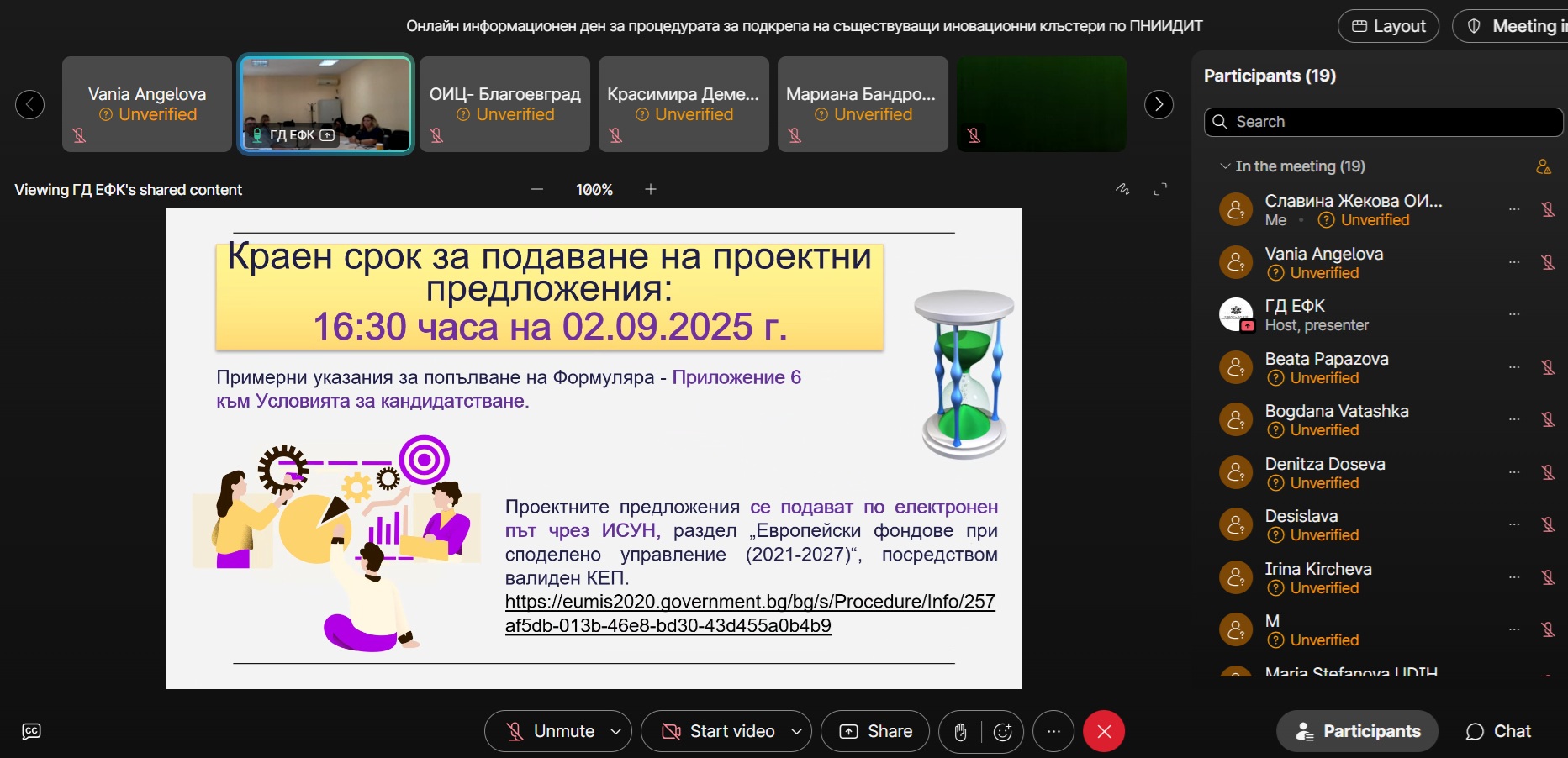Select the unnamed dark green video thumbnail

pos(1042,104)
